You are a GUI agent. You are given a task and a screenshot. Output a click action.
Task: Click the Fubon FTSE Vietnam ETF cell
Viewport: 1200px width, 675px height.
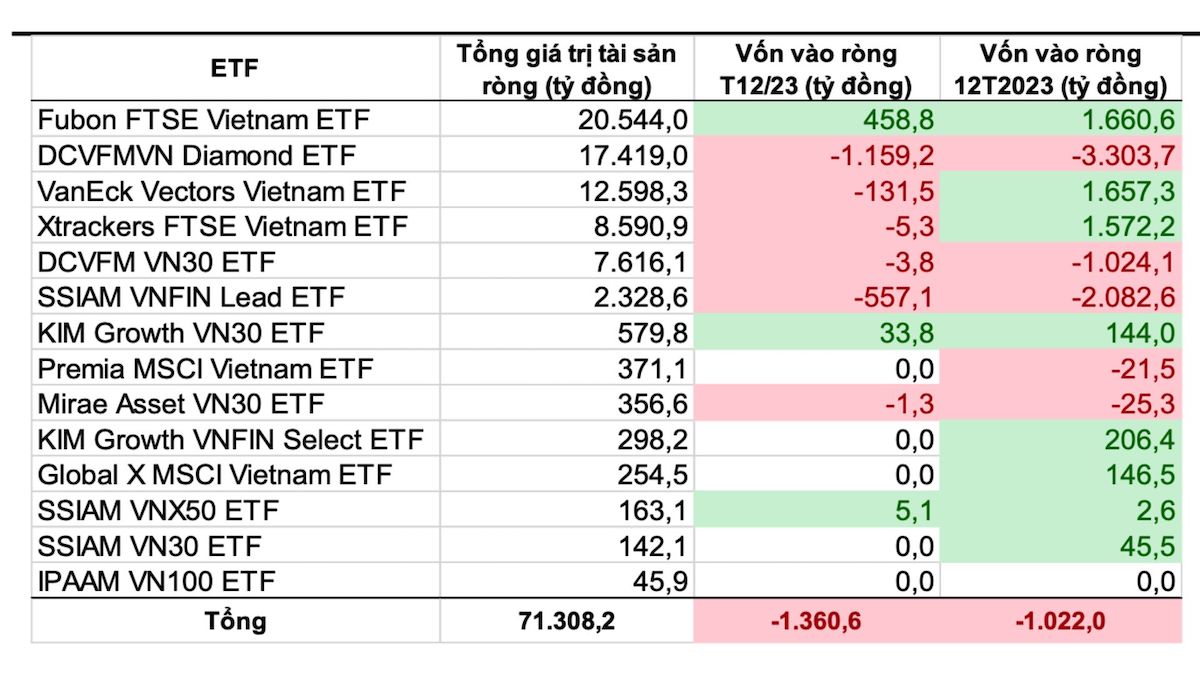point(204,121)
